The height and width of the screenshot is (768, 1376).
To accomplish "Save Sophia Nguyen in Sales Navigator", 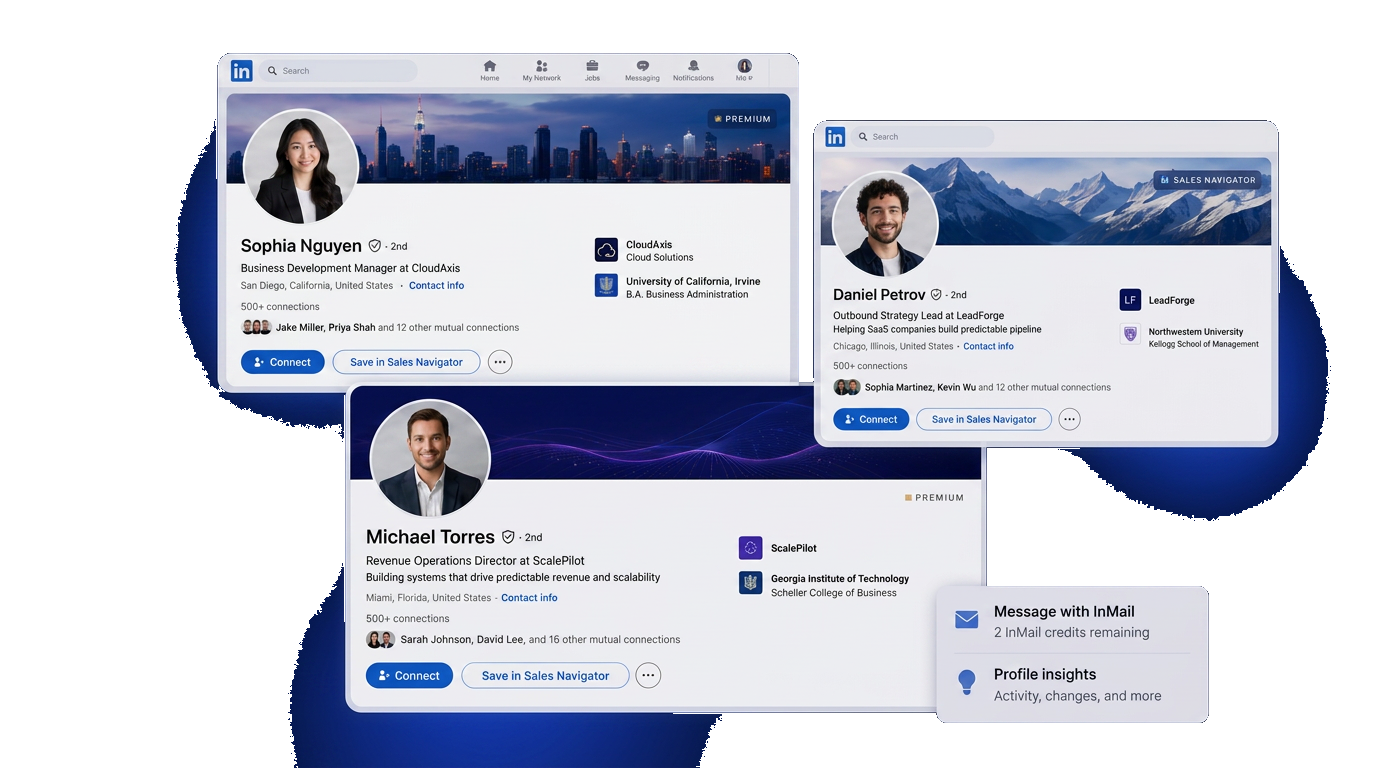I will [x=406, y=362].
